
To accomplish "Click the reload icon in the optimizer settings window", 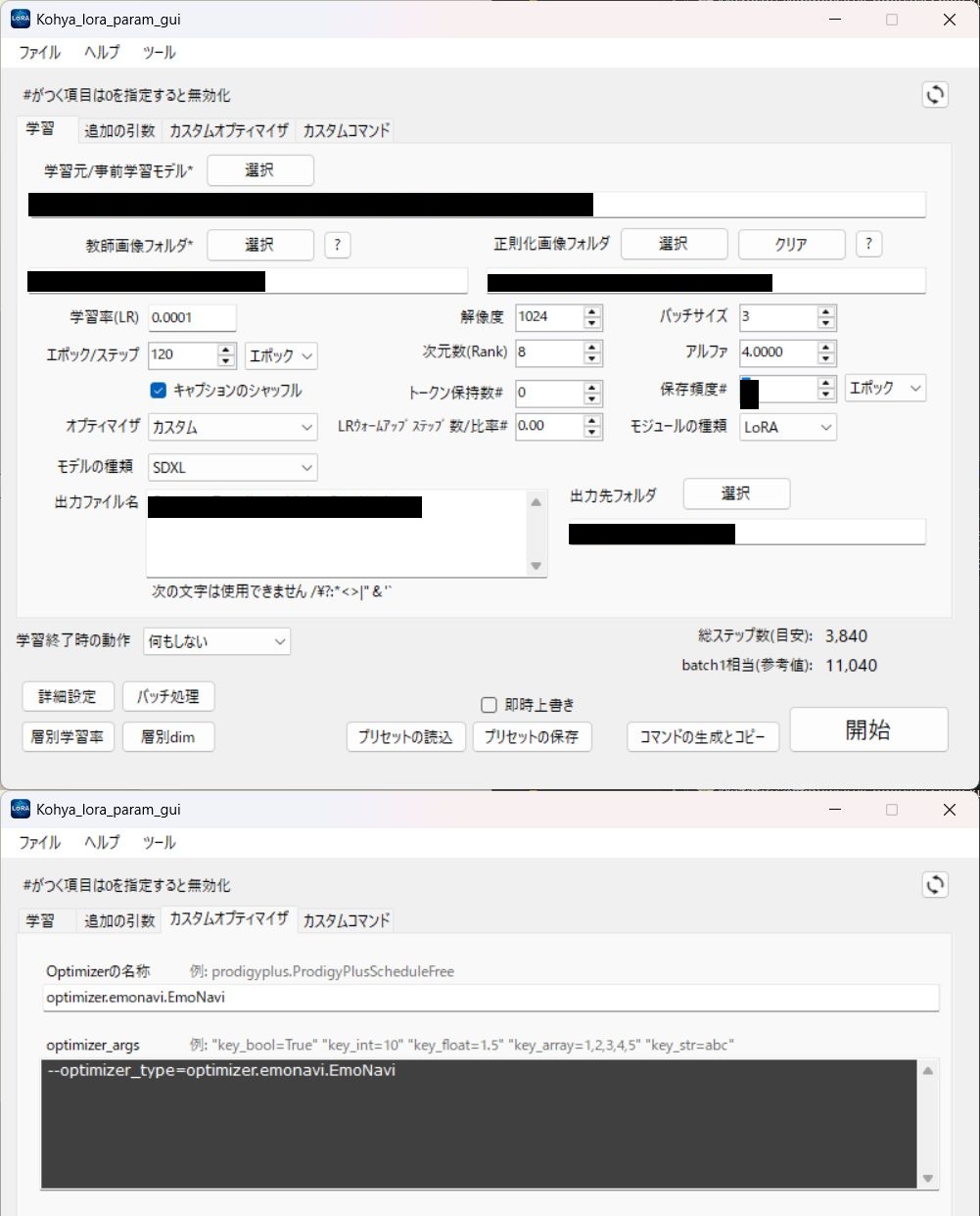I will click(x=935, y=884).
